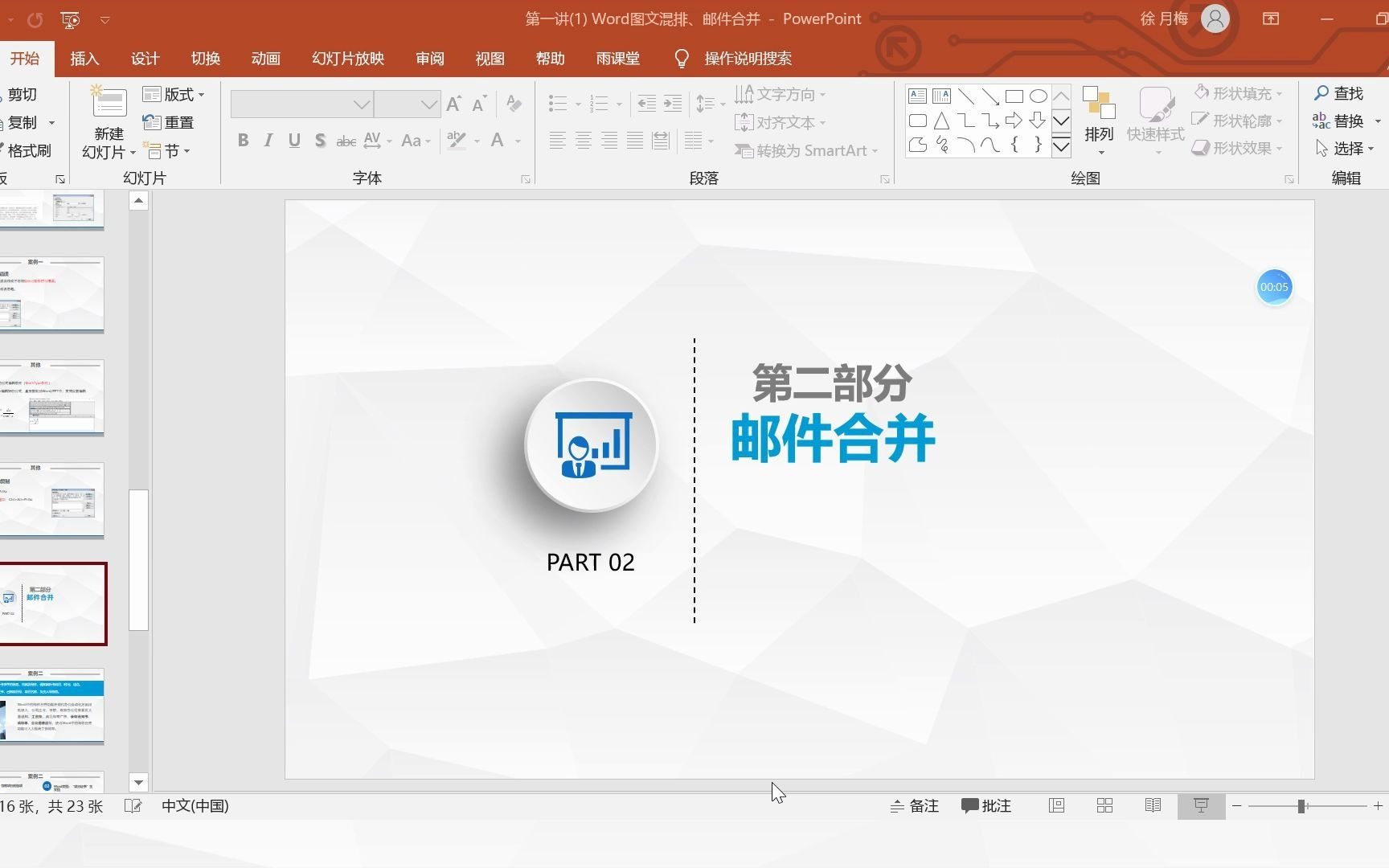The height and width of the screenshot is (868, 1389).
Task: Switch to the Insert (插入) tab
Action: (84, 59)
